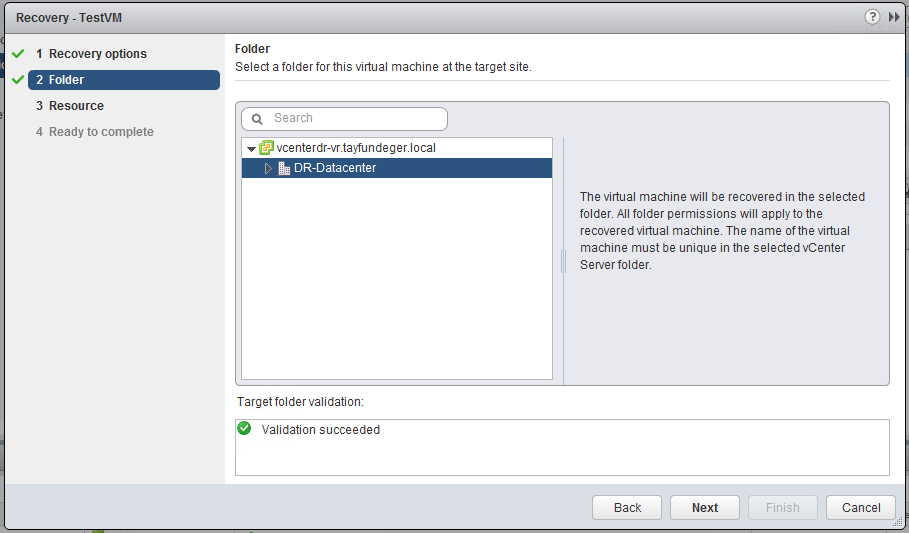The image size is (909, 533).
Task: Click the Back button
Action: click(x=627, y=507)
